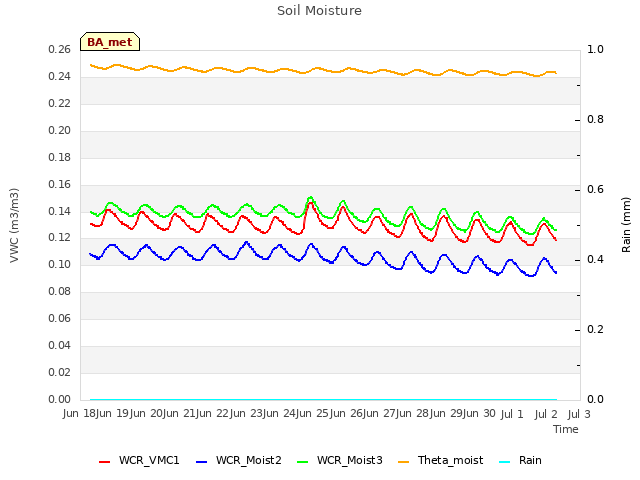Image resolution: width=640 pixels, height=480 pixels.
Task: Click the Jun 30 x-axis tick label
Action: (478, 414)
